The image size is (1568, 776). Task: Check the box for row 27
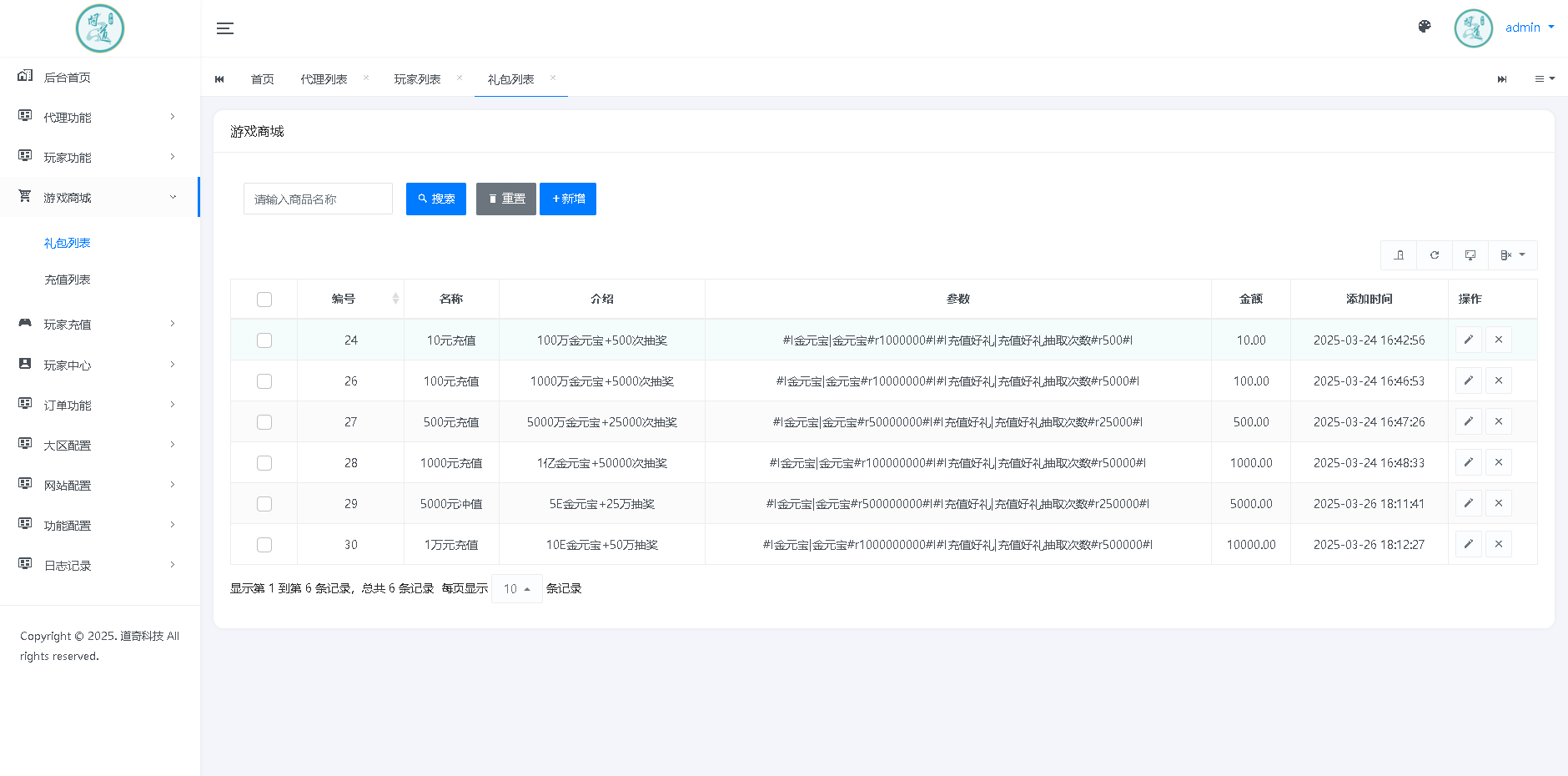[x=264, y=422]
